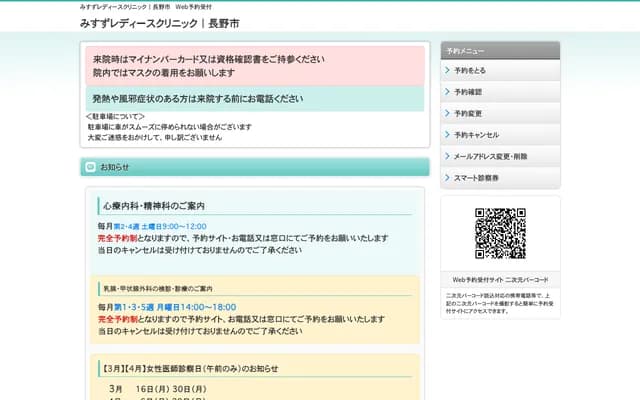Click the chevron beside 予約確認
The image size is (640, 400).
(447, 92)
